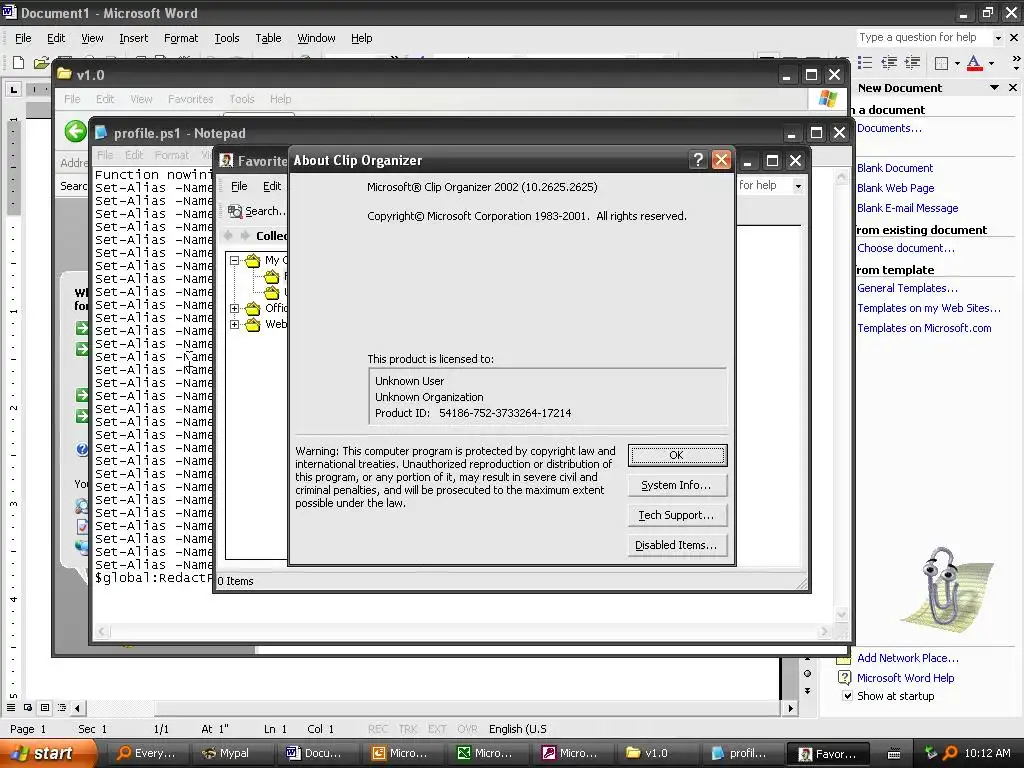The height and width of the screenshot is (768, 1024).
Task: Open Word's Window menu
Action: coord(316,38)
